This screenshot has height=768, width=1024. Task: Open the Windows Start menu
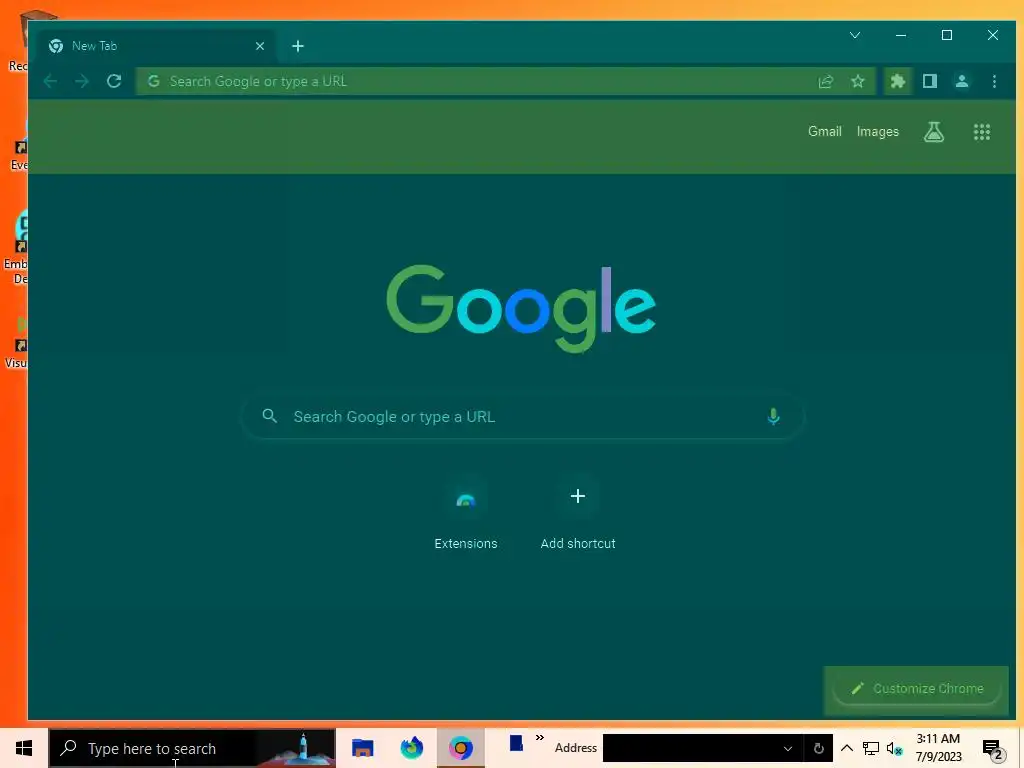[x=24, y=748]
